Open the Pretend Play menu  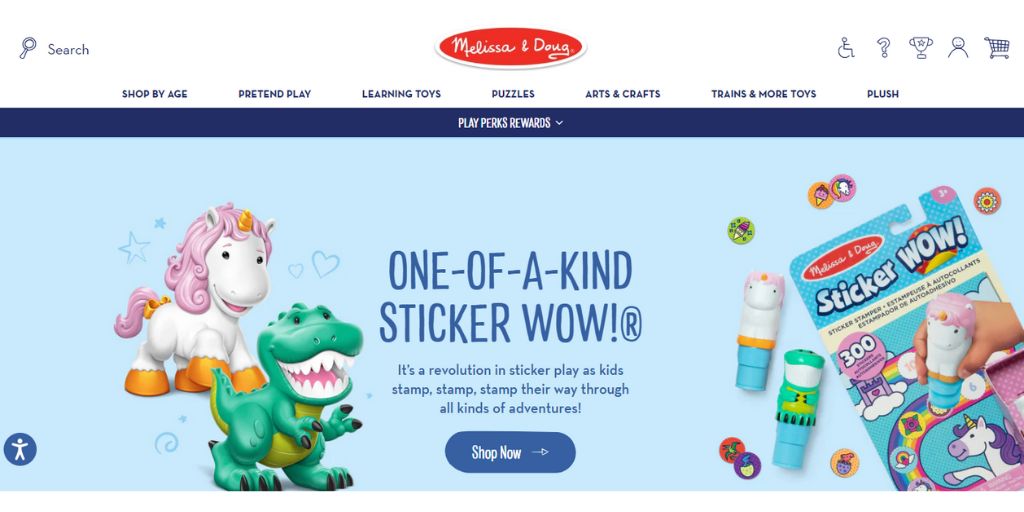(274, 94)
